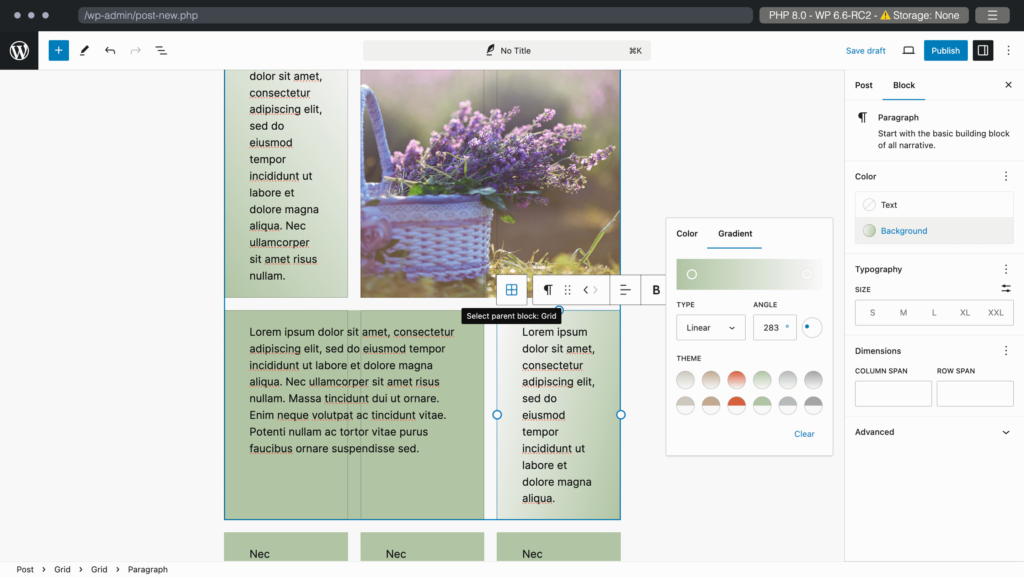Open the preview device icon
The image size is (1024, 577).
tap(908, 50)
